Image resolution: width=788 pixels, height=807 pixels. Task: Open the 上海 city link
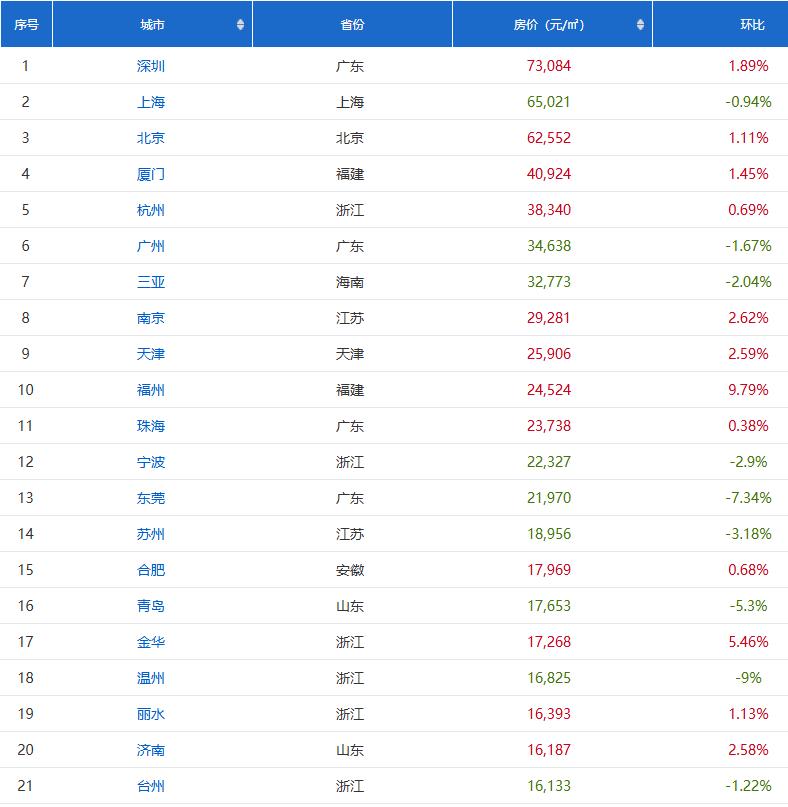click(151, 102)
